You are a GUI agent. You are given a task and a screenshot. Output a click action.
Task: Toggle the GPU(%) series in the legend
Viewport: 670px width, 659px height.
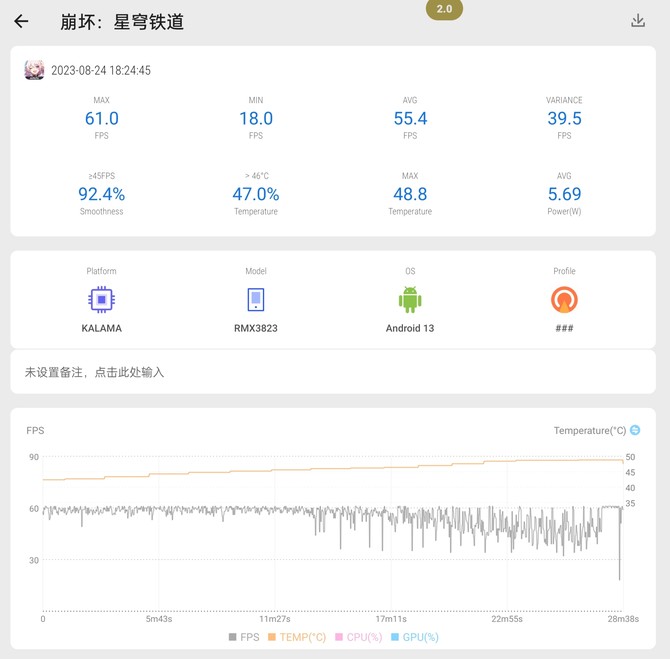tap(414, 637)
